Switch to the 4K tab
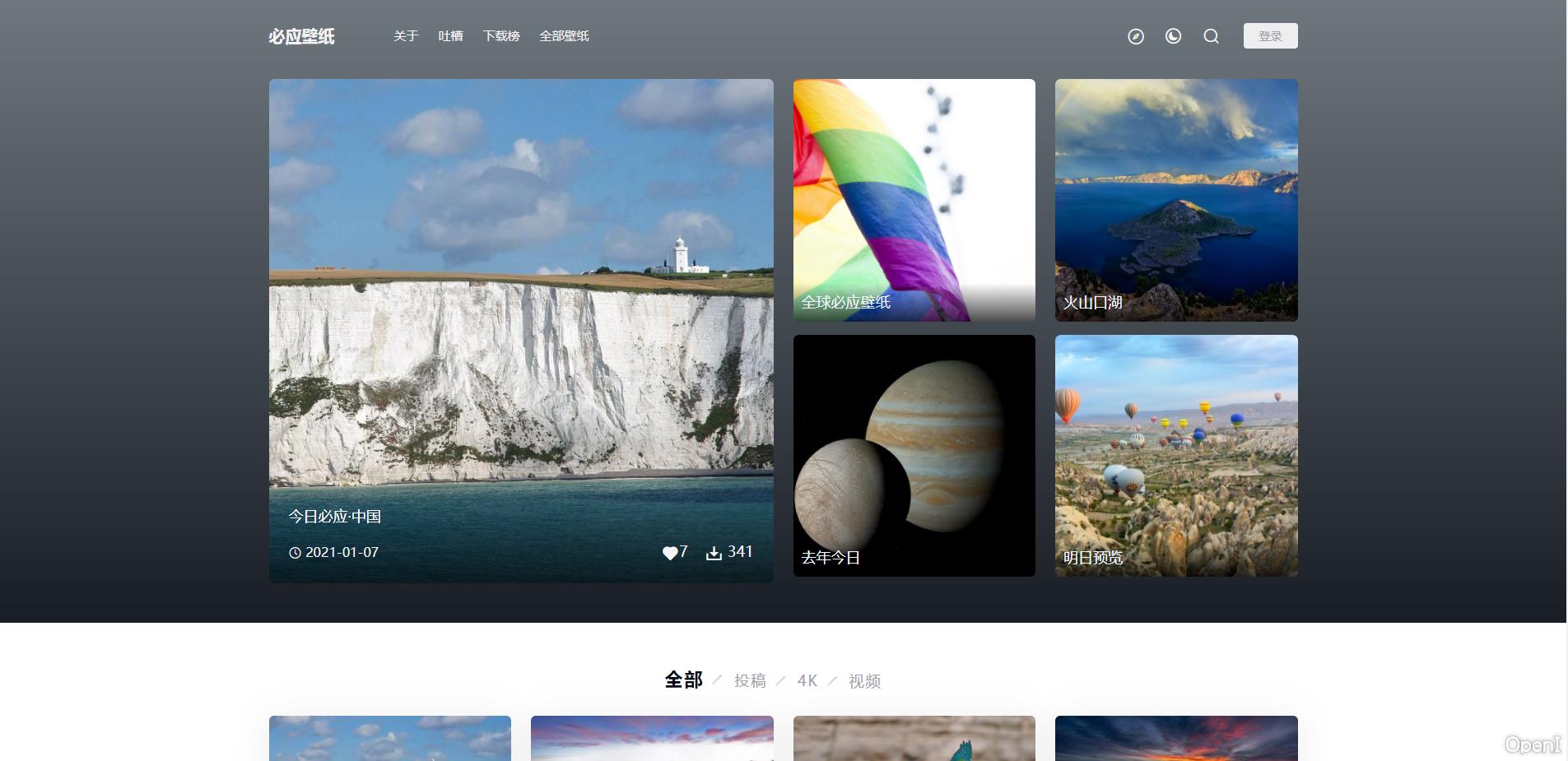 [807, 681]
